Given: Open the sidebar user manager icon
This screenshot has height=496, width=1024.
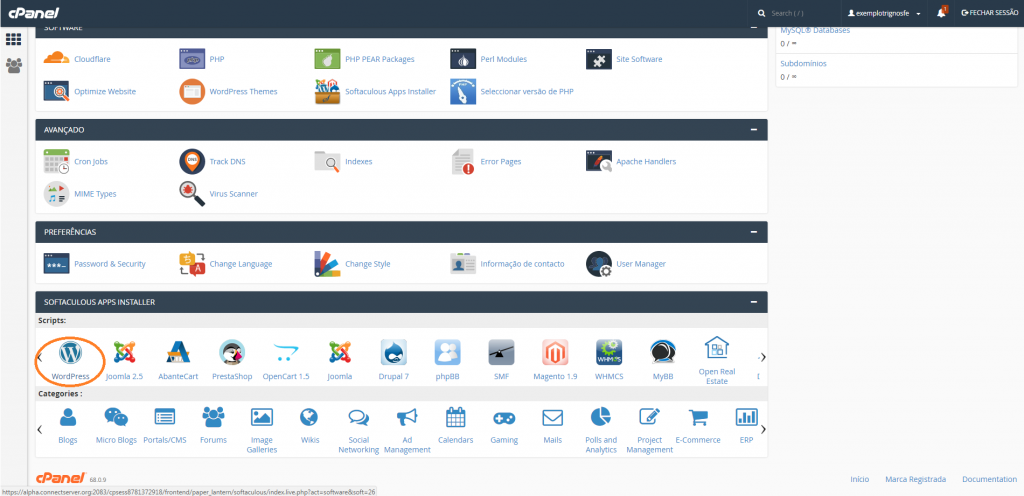Looking at the screenshot, I should click(x=14, y=65).
